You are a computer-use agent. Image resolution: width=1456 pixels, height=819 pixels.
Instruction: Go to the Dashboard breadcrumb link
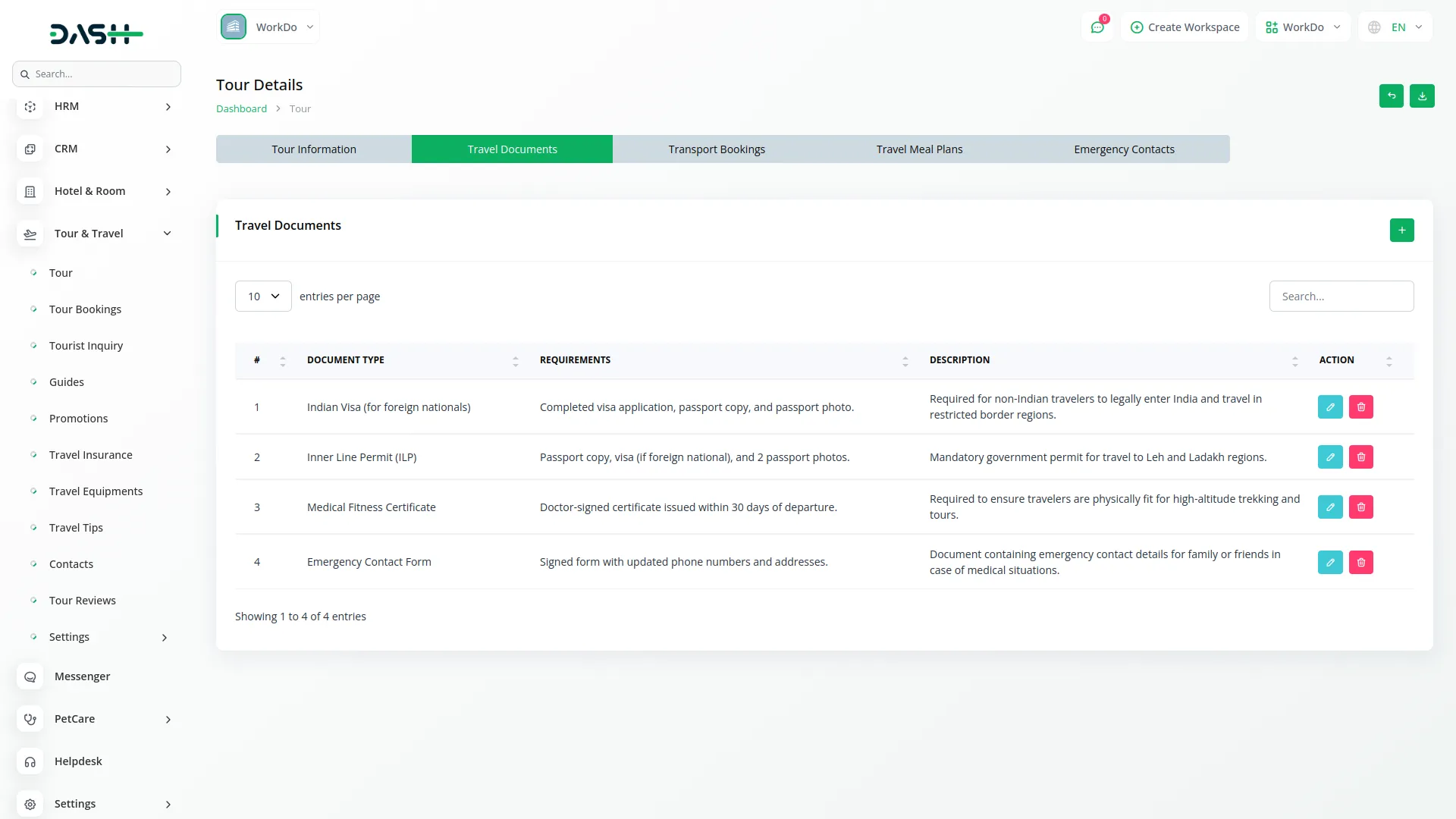pos(241,108)
